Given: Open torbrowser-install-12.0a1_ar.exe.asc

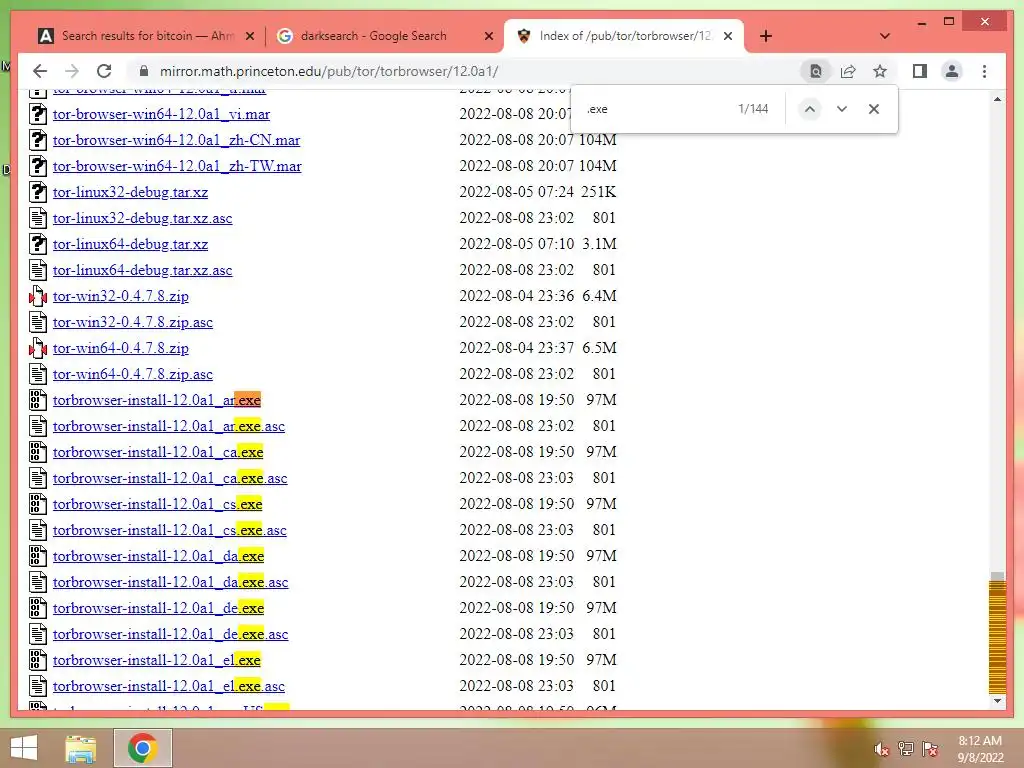Looking at the screenshot, I should (x=168, y=426).
